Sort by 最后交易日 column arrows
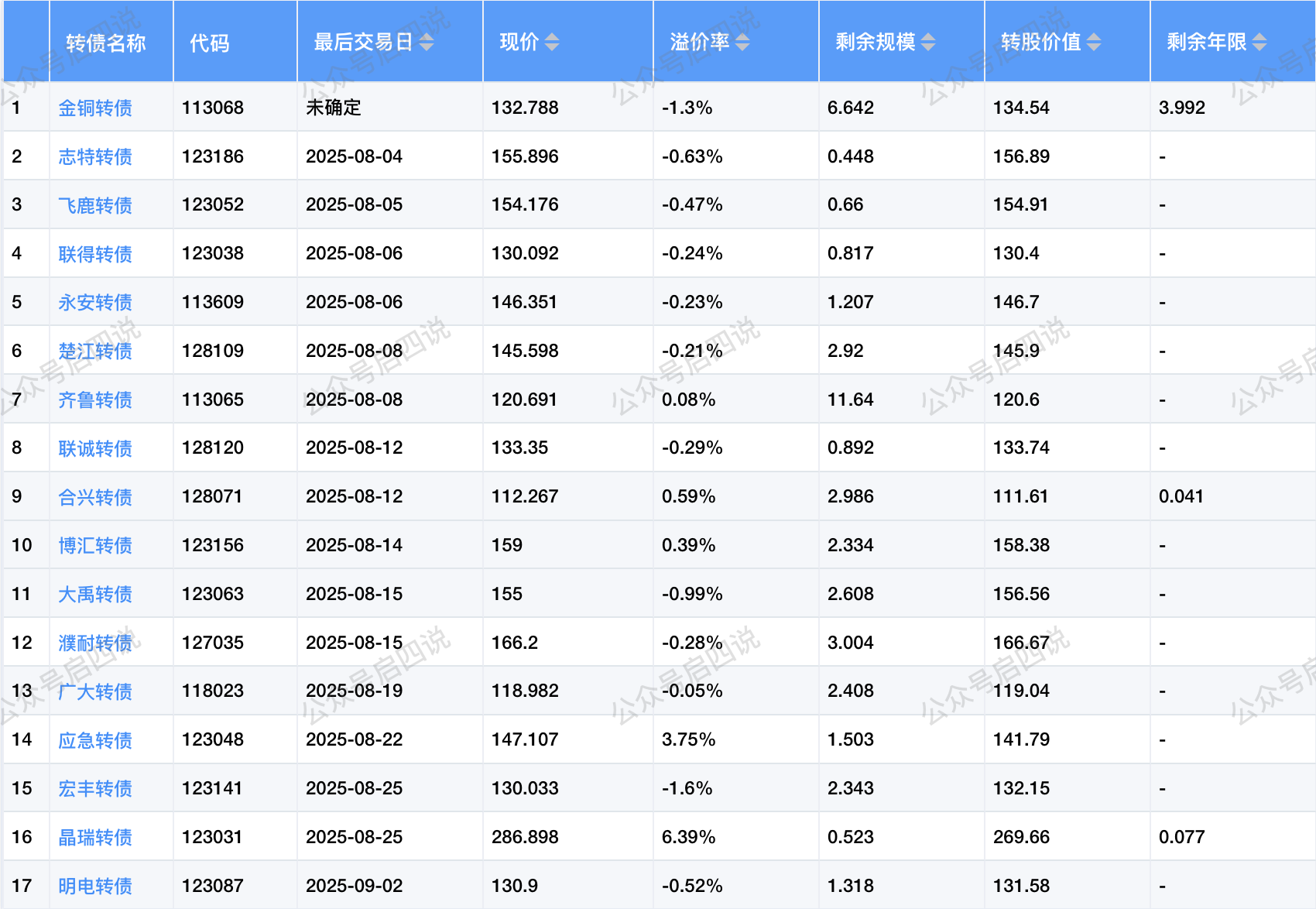Image resolution: width=1316 pixels, height=909 pixels. click(x=427, y=43)
